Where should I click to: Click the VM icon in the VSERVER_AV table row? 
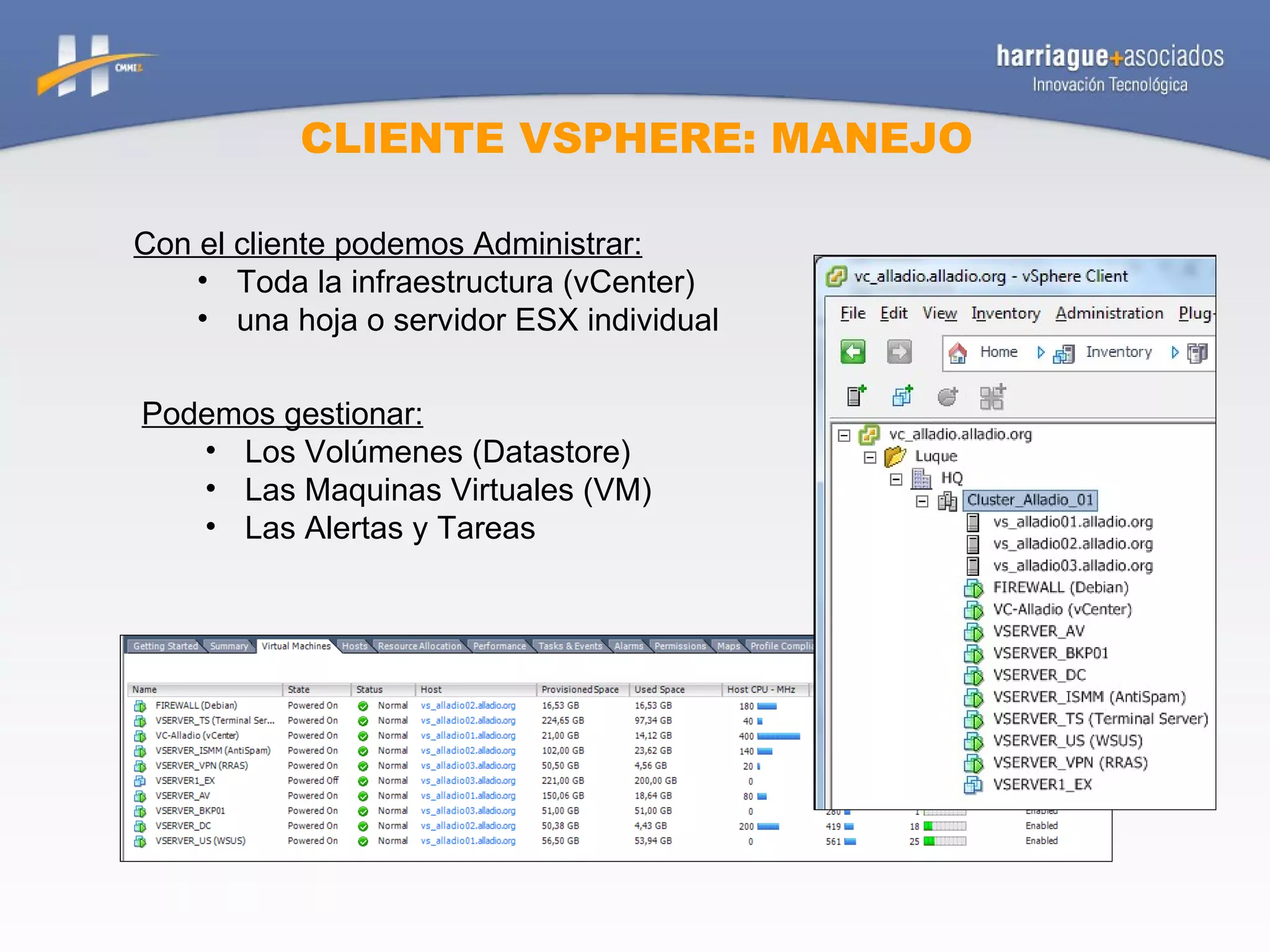point(140,796)
